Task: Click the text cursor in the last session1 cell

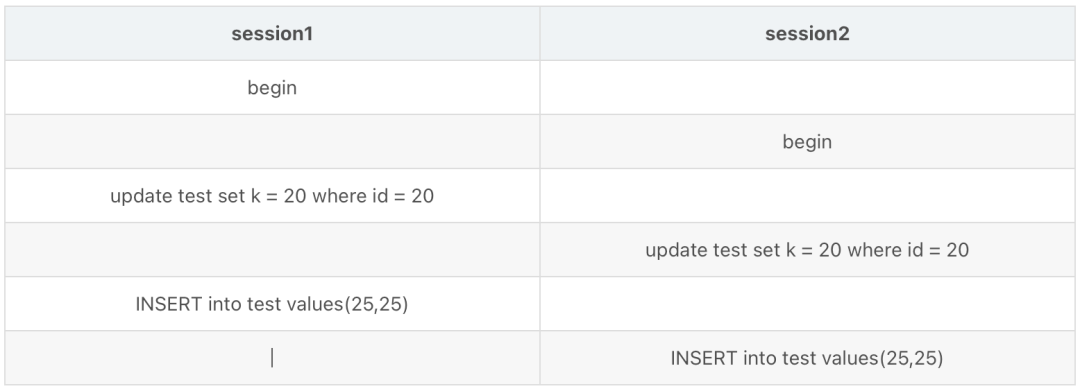Action: pyautogui.click(x=272, y=358)
